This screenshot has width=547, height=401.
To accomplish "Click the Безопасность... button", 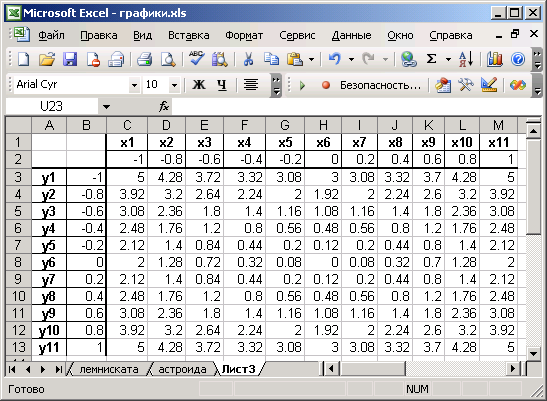I will point(380,85).
